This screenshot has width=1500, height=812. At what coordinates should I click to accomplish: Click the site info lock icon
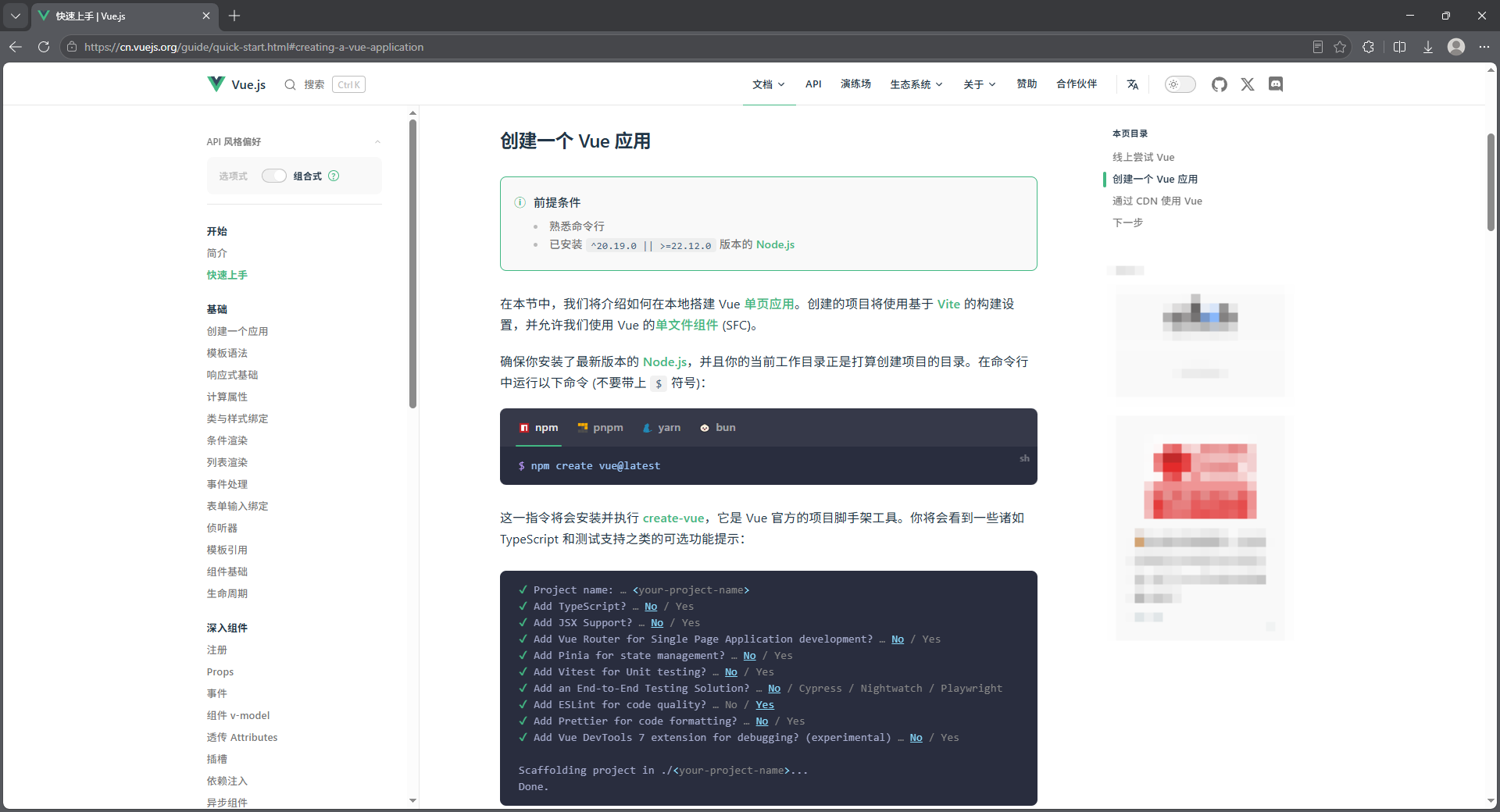[72, 47]
